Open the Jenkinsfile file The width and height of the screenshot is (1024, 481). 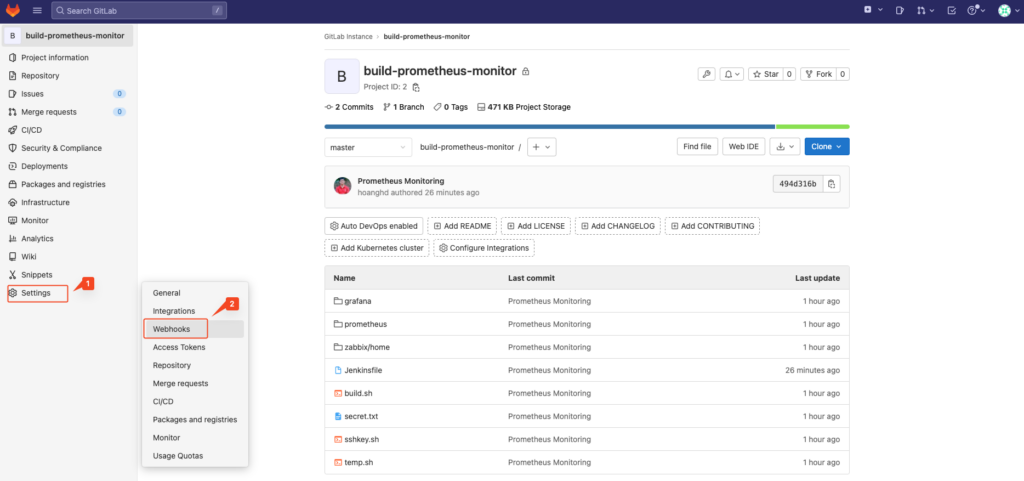click(x=363, y=370)
